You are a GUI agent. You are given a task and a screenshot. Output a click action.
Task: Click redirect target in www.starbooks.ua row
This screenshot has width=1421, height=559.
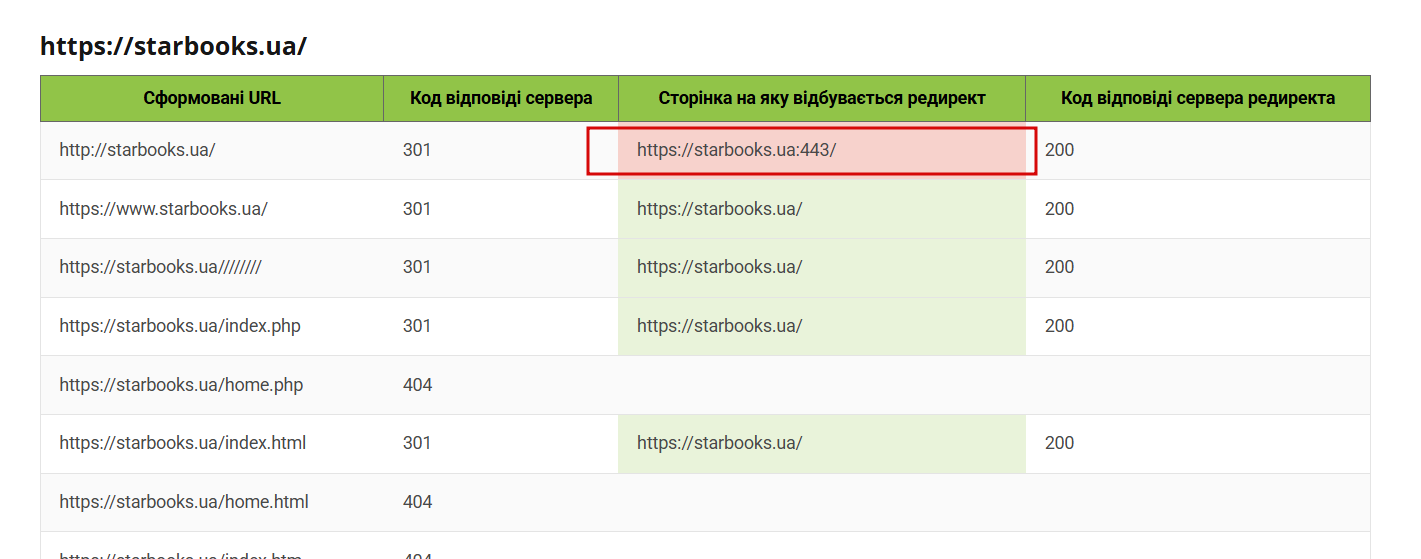[x=822, y=209]
